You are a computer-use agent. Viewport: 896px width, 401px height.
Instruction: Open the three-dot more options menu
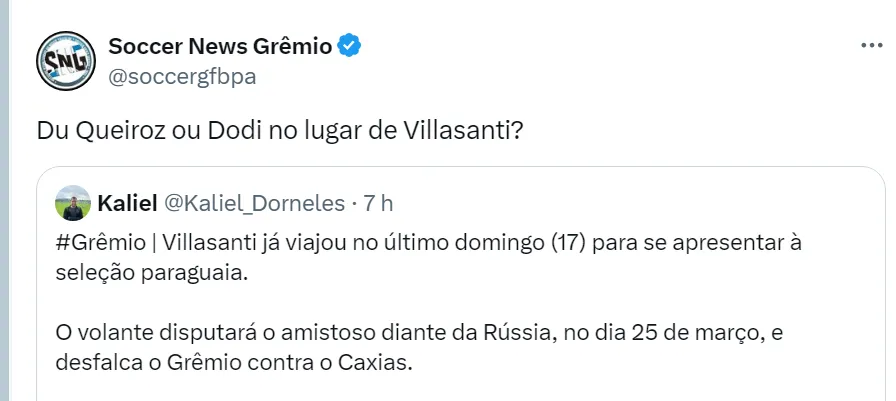pyautogui.click(x=871, y=47)
